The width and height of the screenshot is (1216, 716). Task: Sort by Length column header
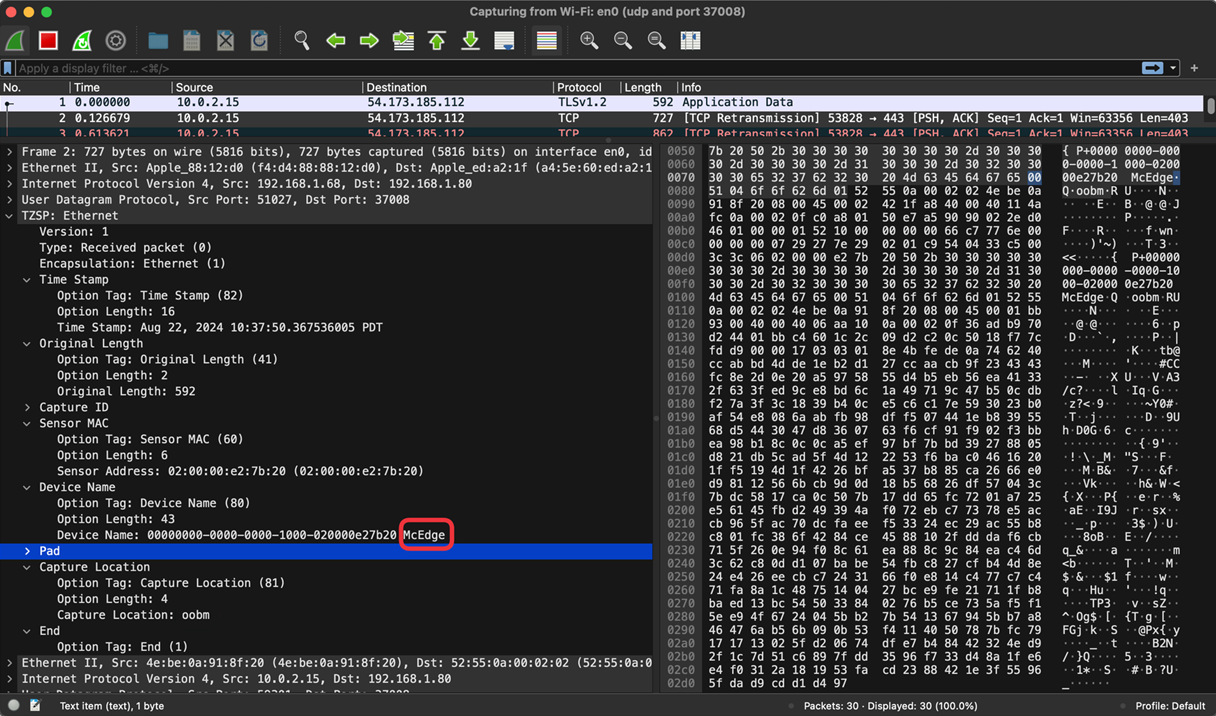click(x=647, y=87)
